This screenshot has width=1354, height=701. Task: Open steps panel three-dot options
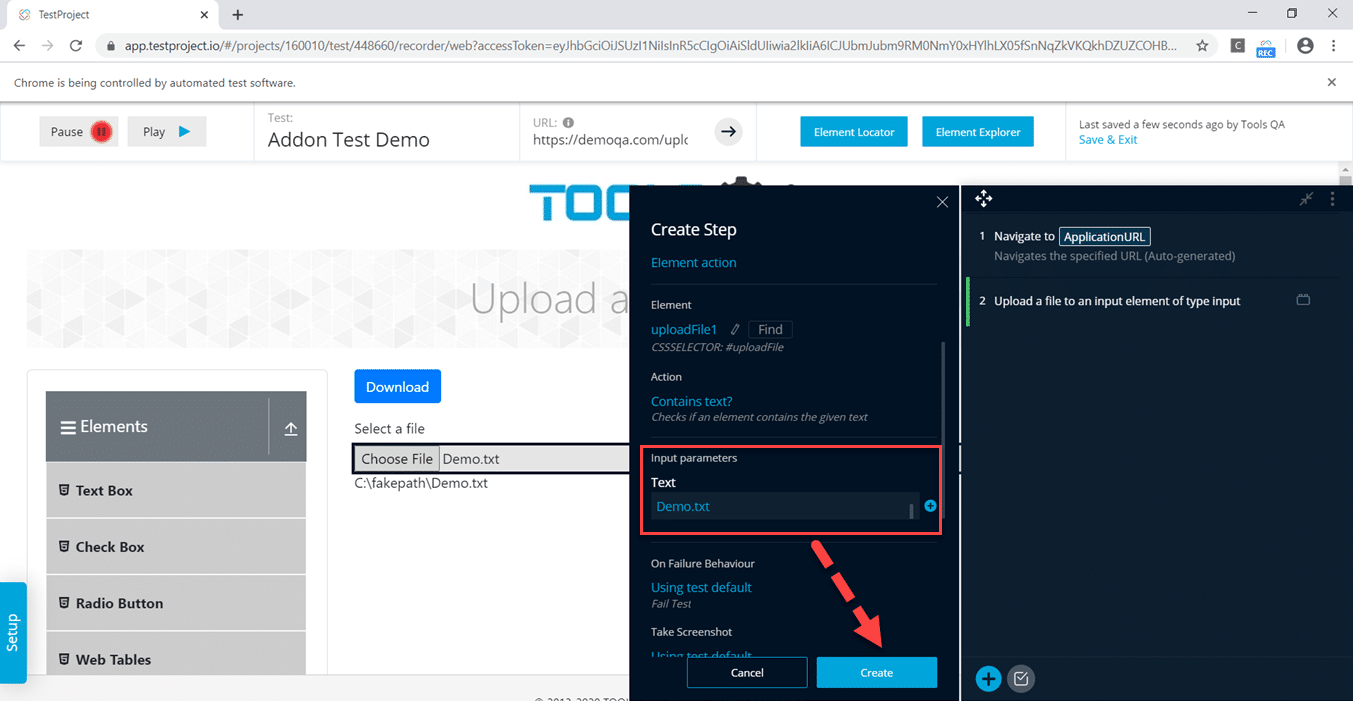1332,199
